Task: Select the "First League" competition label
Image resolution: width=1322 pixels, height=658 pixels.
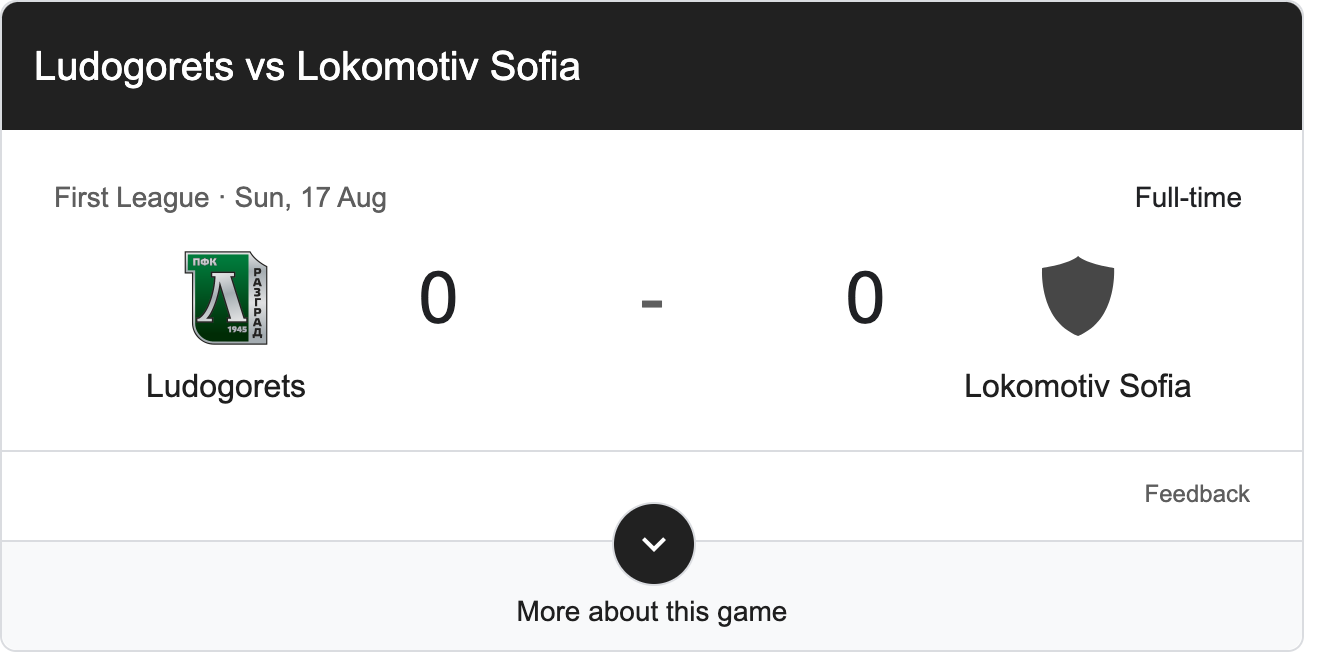Action: point(131,198)
